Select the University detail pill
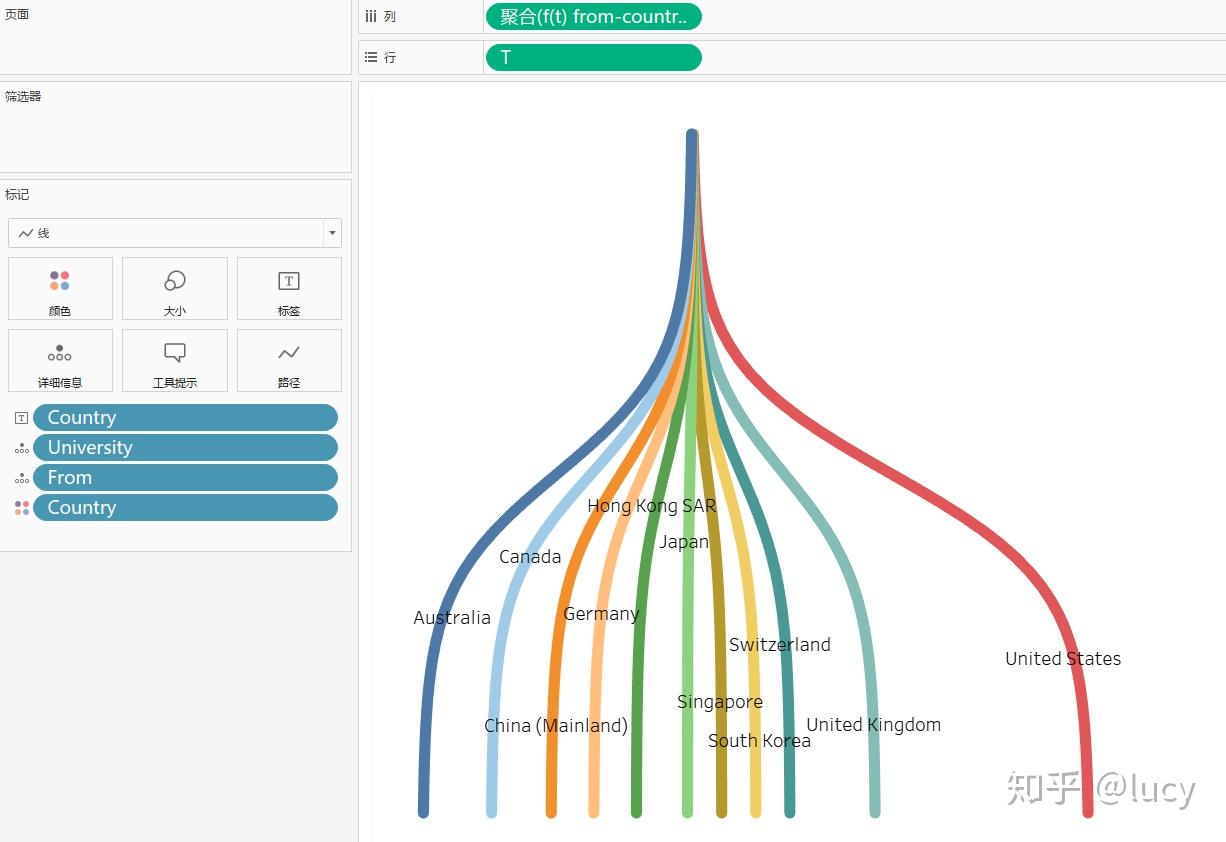1226x842 pixels. click(185, 448)
